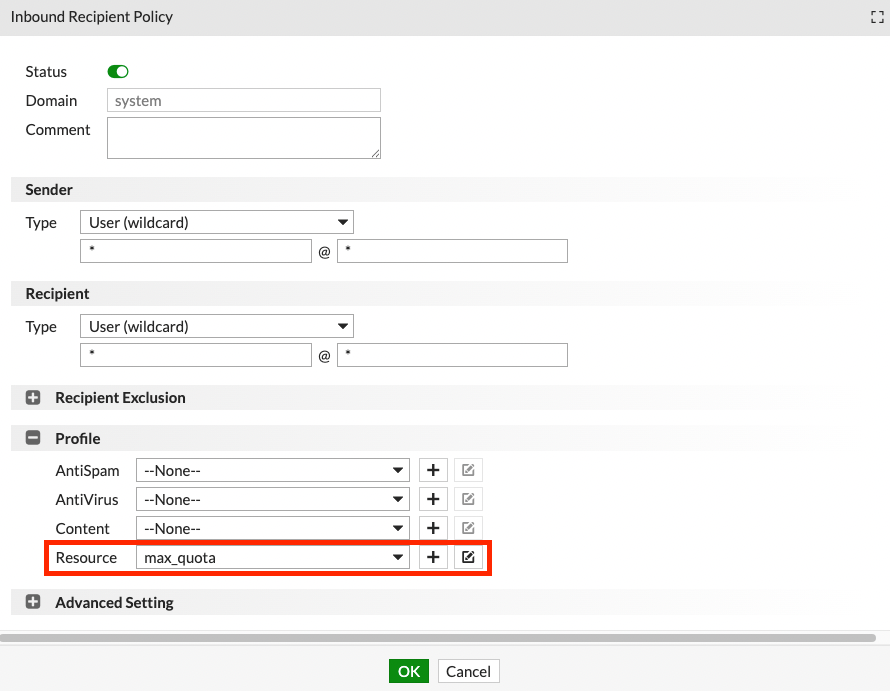Add a new Resource profile
The width and height of the screenshot is (890, 691).
click(x=432, y=557)
